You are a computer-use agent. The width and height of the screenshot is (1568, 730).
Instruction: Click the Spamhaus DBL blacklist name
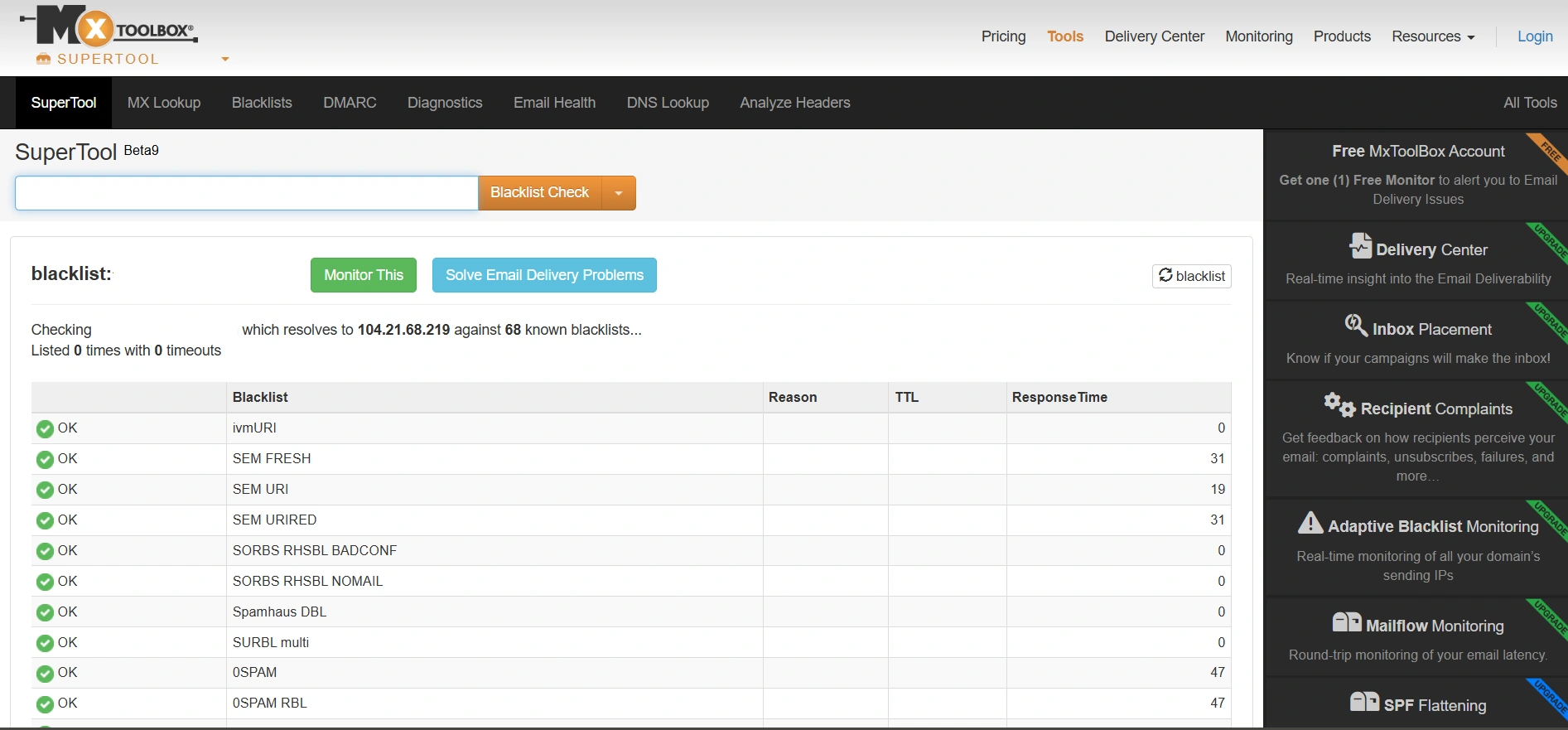[279, 612]
